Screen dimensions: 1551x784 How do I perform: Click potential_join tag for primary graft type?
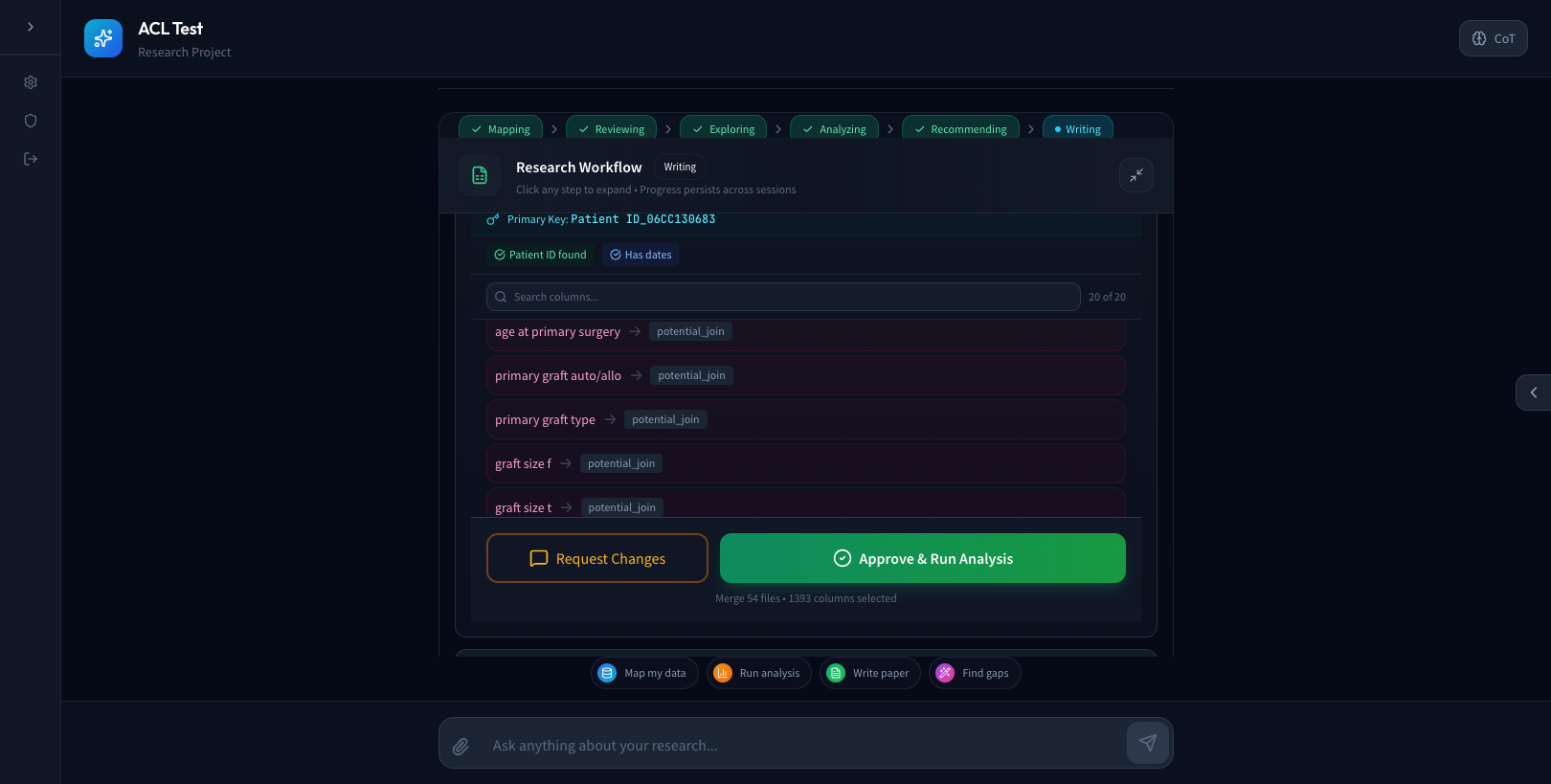pos(665,419)
